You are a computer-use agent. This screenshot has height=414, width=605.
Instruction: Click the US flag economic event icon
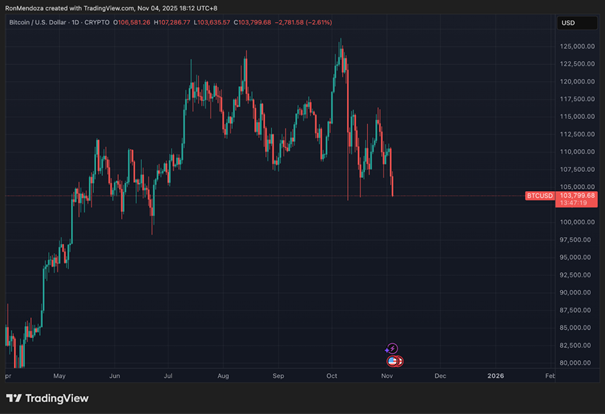click(x=393, y=360)
